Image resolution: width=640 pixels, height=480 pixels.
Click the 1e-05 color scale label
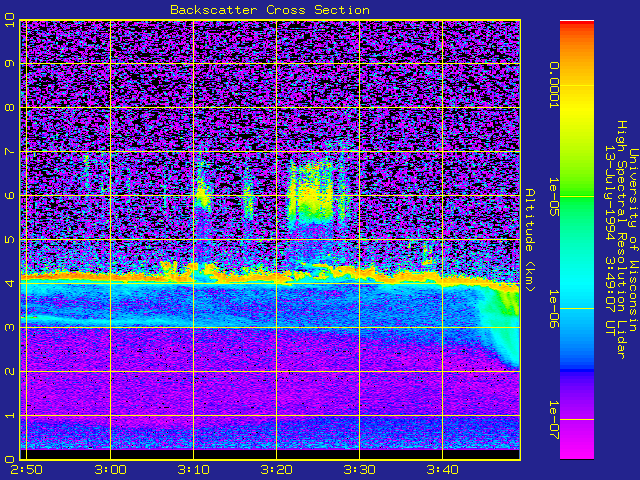coord(553,197)
